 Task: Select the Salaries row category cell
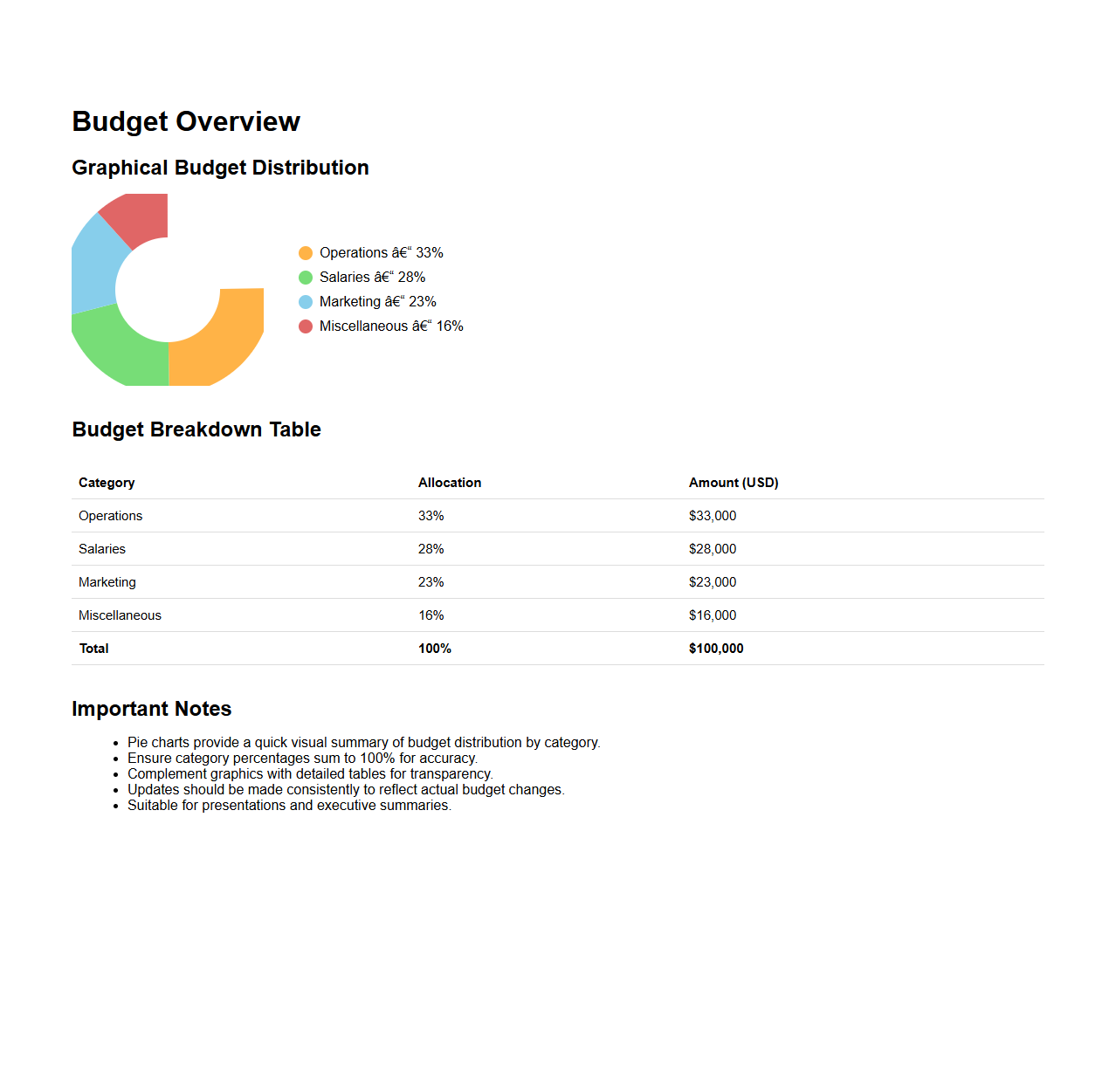(102, 549)
